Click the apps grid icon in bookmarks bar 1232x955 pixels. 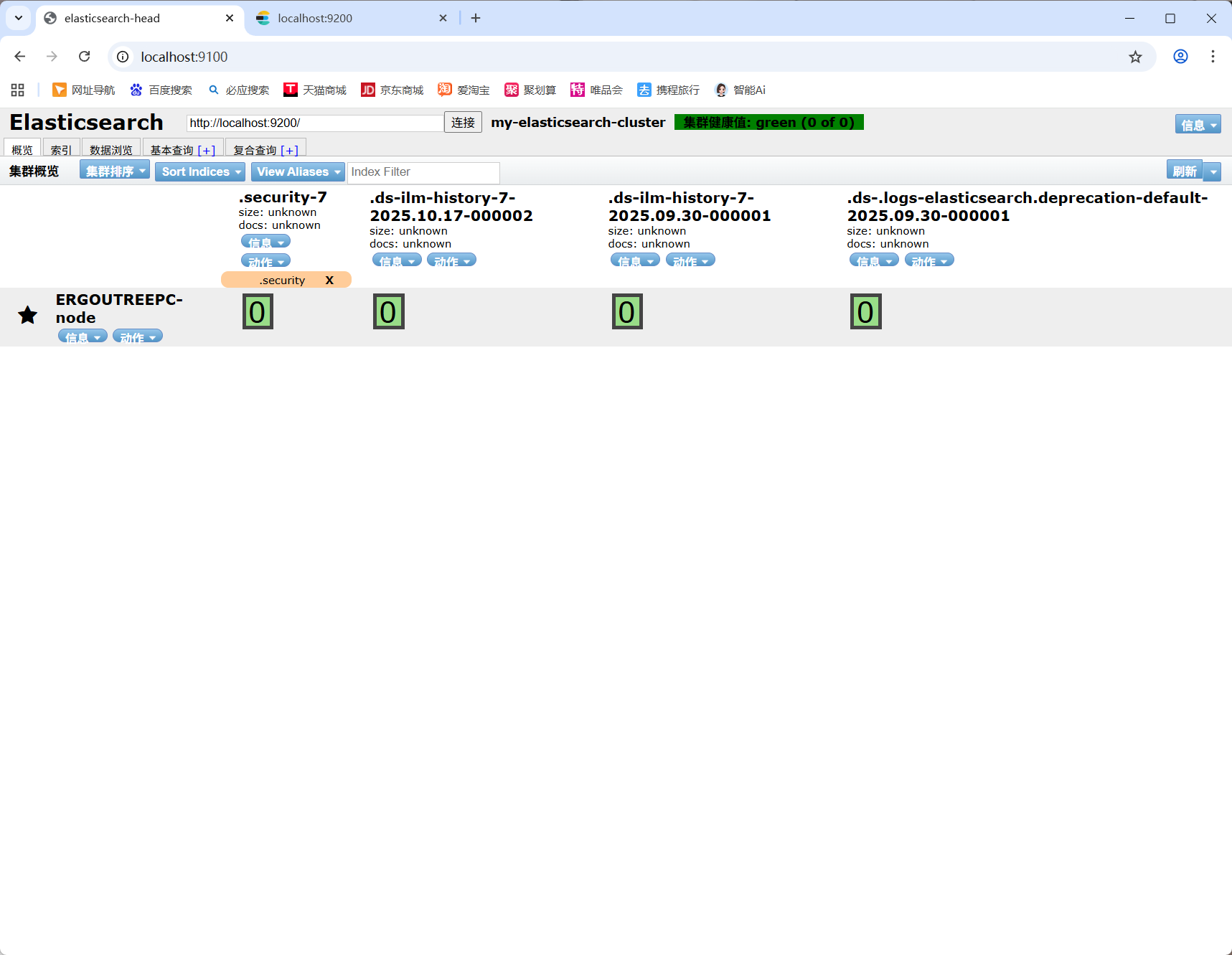pyautogui.click(x=18, y=90)
